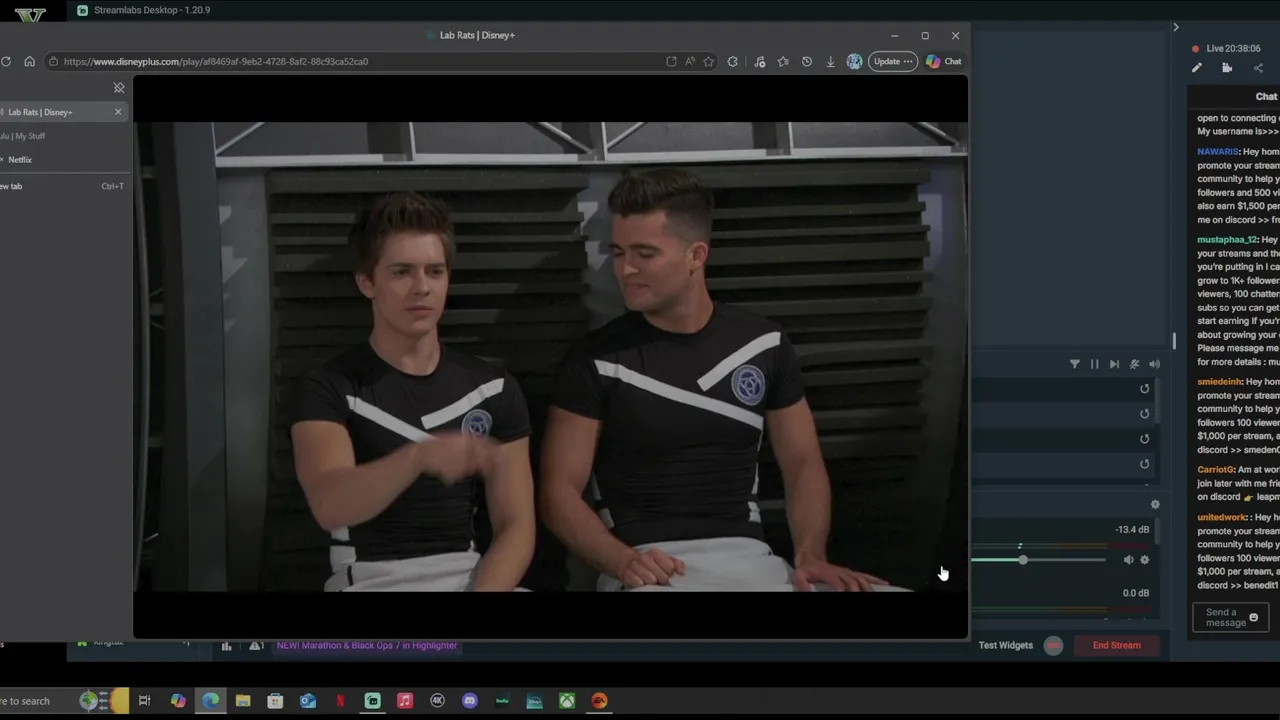Click the Windows taskbar search box
The image size is (1280, 720).
tap(64, 701)
